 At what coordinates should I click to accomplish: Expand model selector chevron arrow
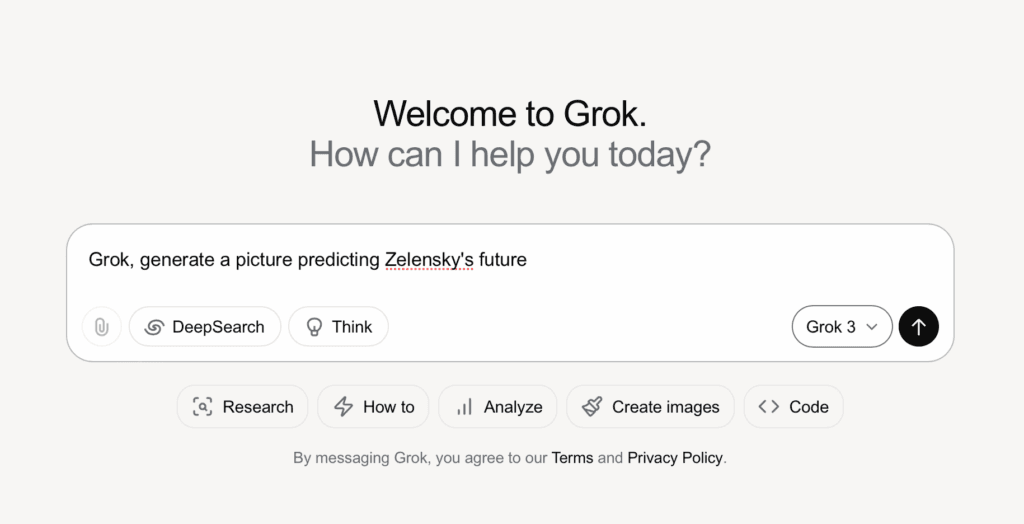[x=871, y=327]
